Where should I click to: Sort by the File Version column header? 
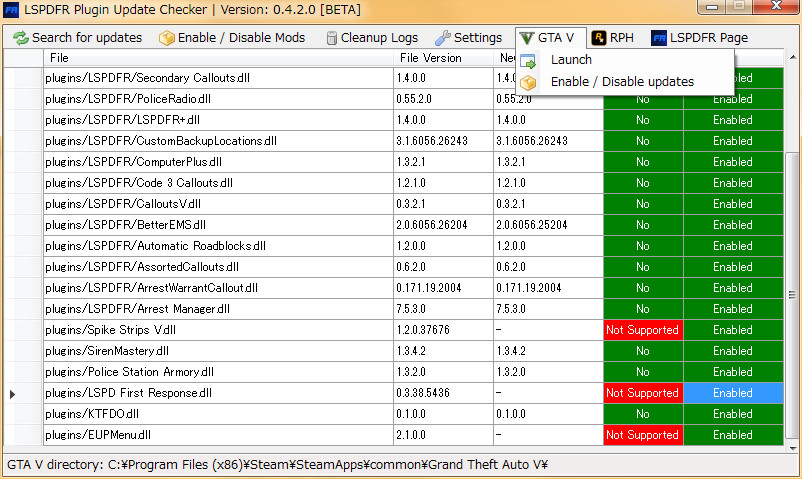(443, 58)
